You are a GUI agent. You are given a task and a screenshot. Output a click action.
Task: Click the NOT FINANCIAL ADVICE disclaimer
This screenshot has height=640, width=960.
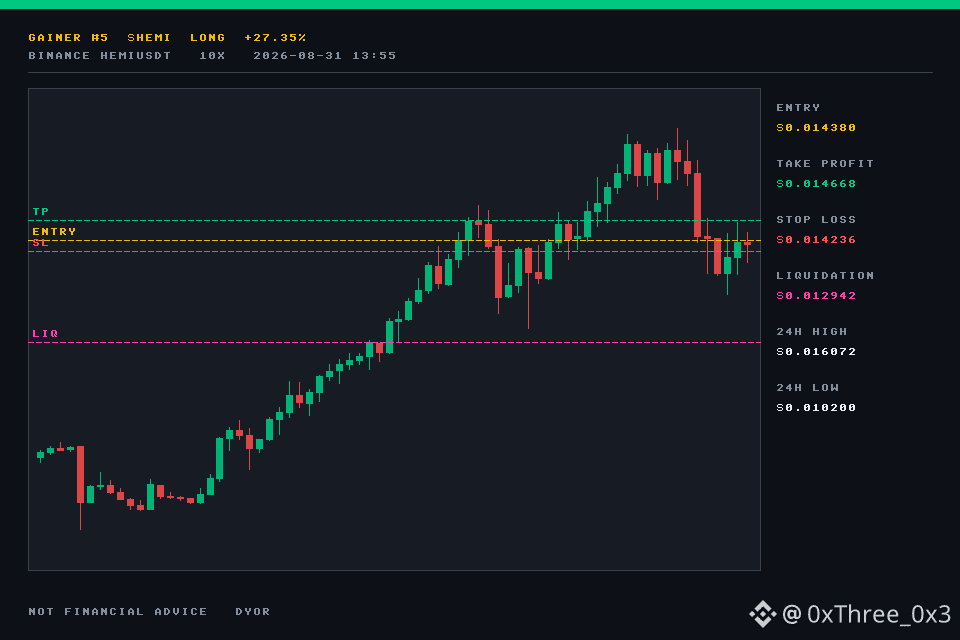tap(118, 612)
